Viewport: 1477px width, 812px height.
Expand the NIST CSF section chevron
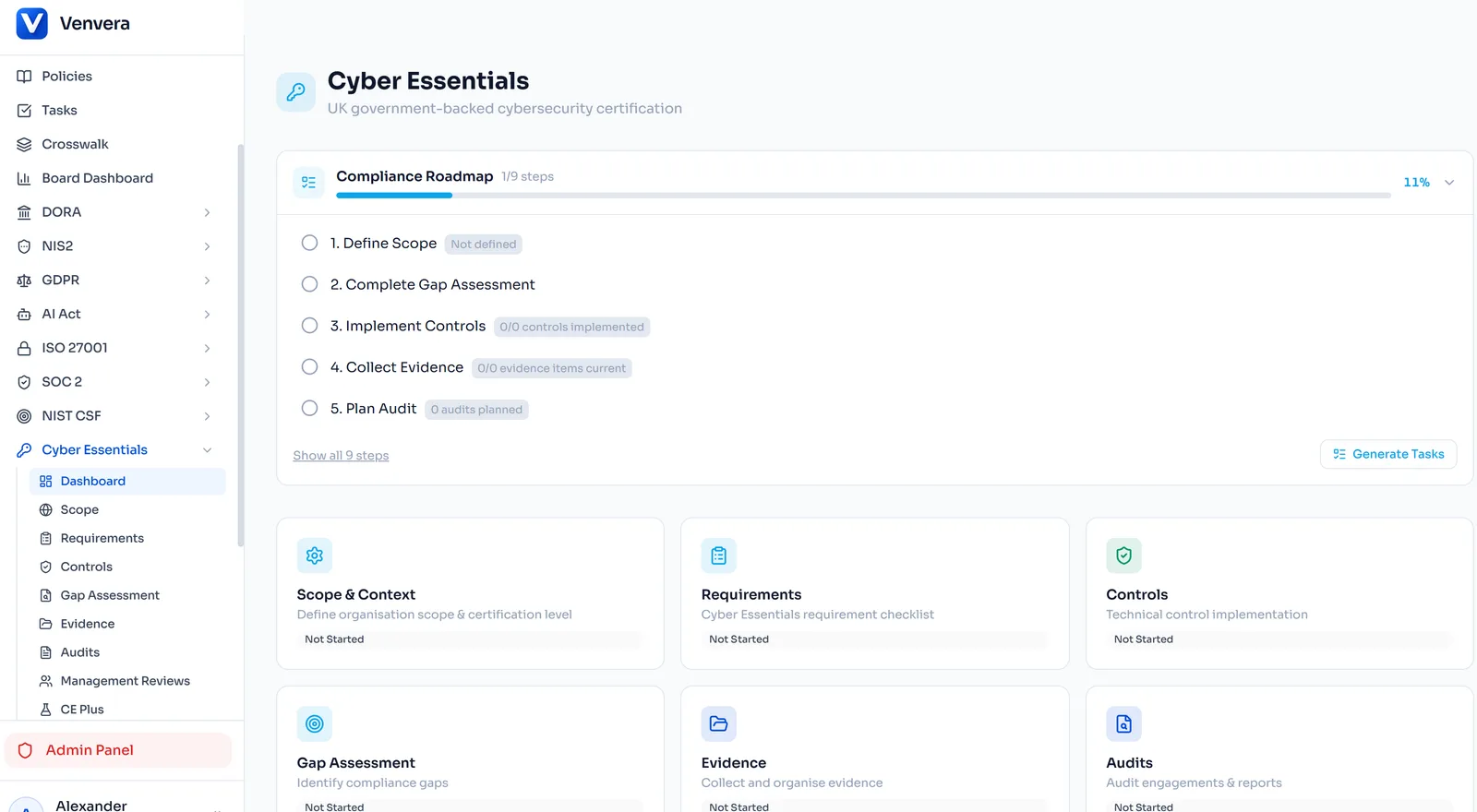207,416
